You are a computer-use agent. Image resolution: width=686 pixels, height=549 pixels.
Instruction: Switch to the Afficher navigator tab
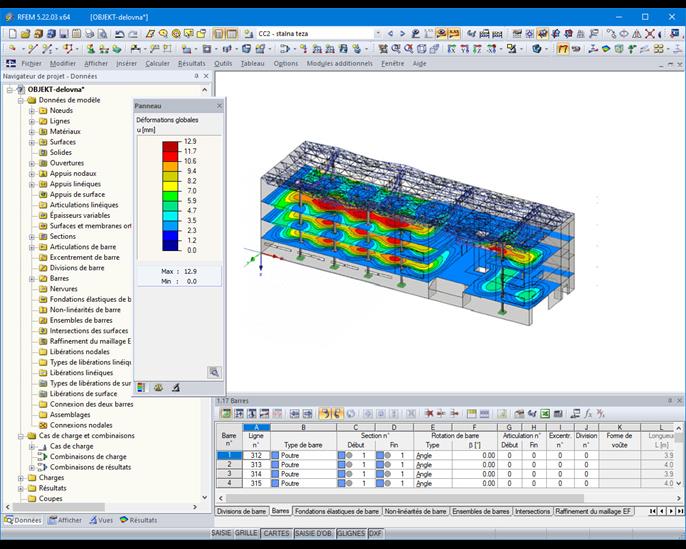tap(65, 520)
